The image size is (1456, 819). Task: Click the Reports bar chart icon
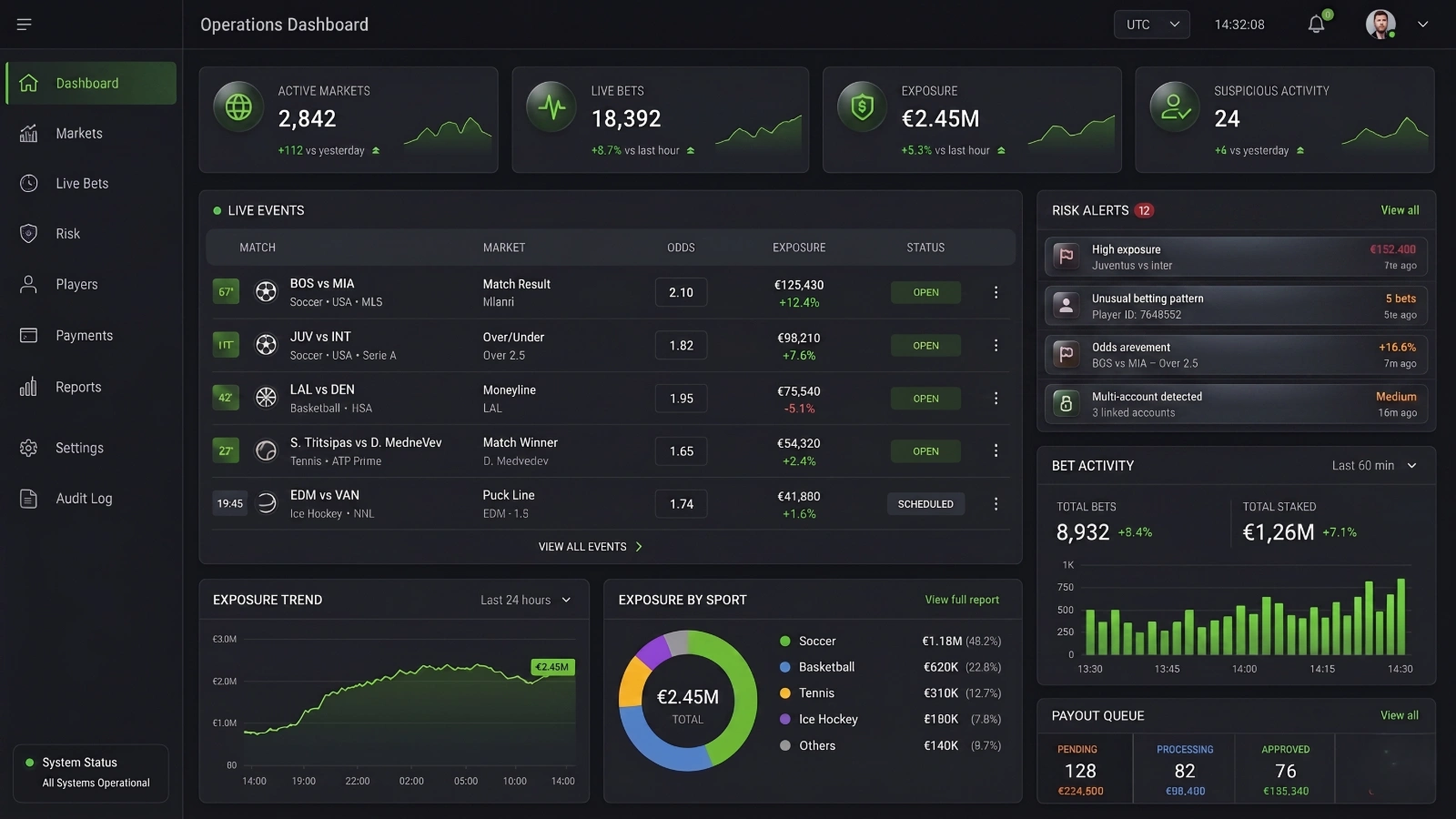point(29,387)
